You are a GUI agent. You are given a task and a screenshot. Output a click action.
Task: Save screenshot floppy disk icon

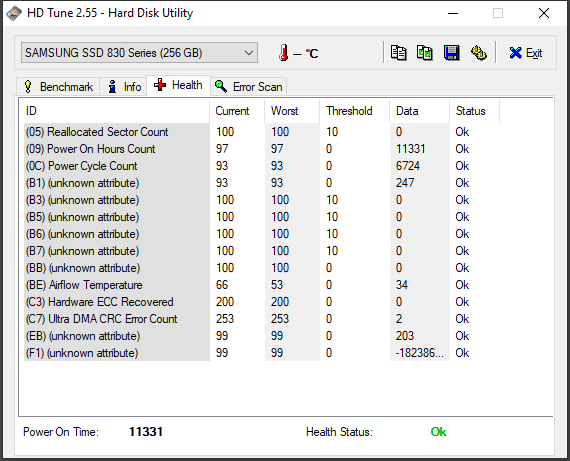point(451,53)
